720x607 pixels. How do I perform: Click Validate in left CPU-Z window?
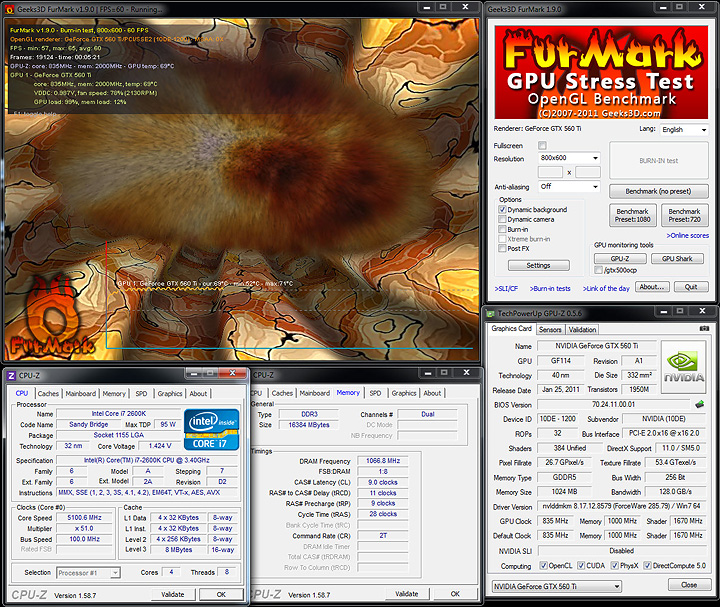173,594
